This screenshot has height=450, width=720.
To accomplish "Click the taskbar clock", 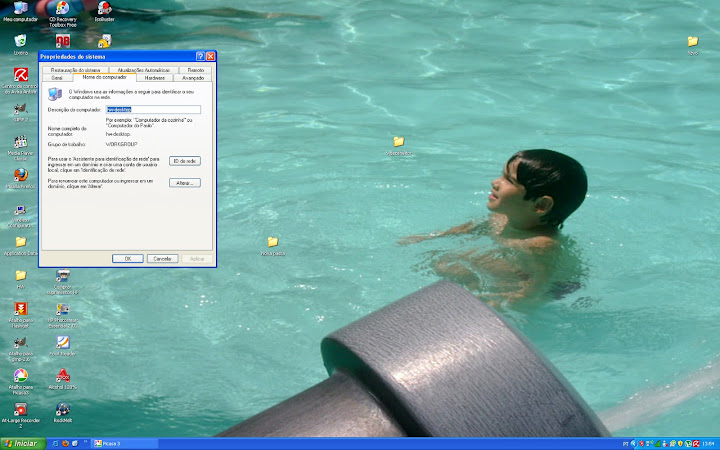I will pos(708,444).
